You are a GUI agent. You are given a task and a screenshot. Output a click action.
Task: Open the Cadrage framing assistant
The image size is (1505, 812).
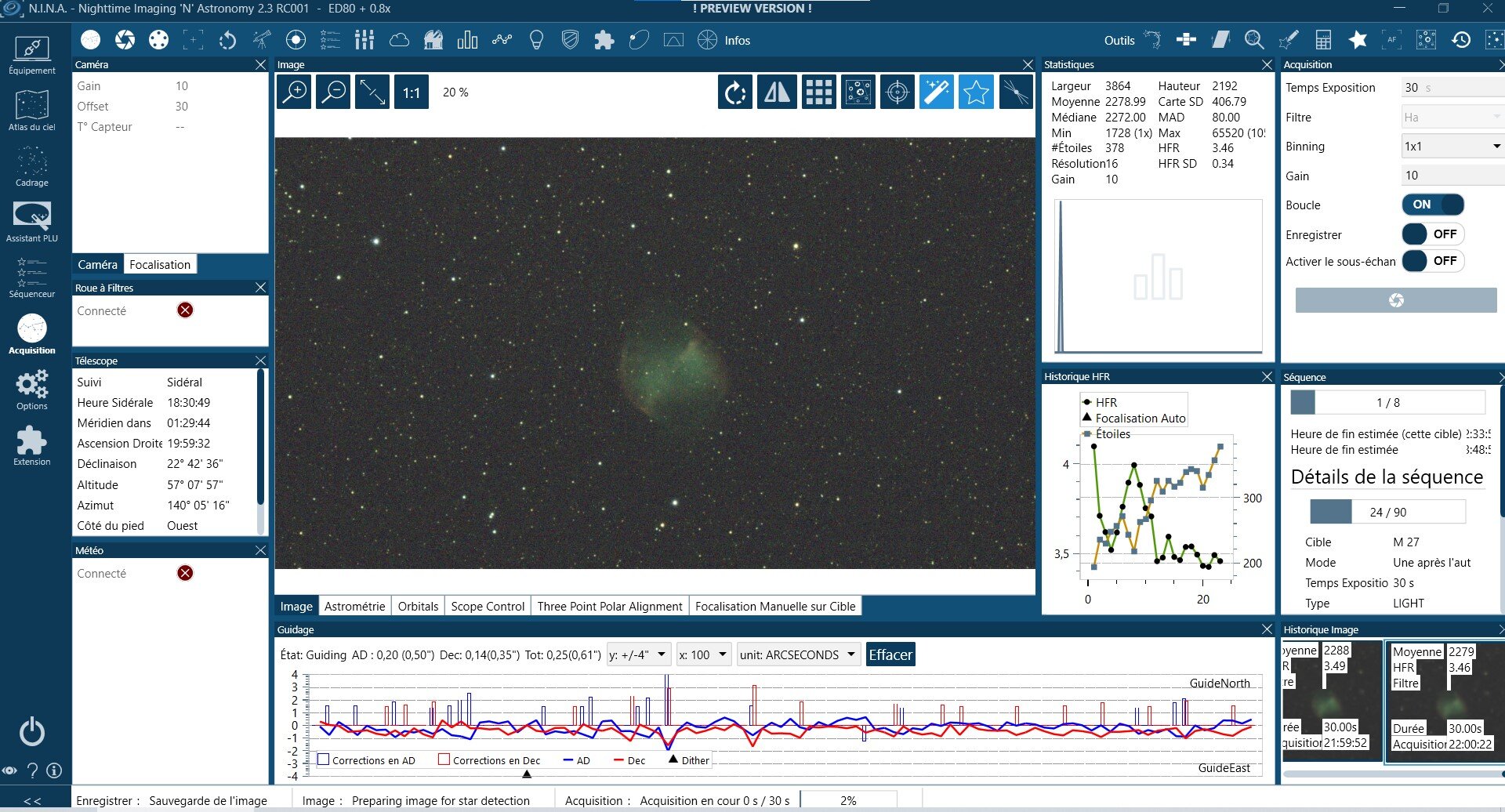[x=31, y=166]
